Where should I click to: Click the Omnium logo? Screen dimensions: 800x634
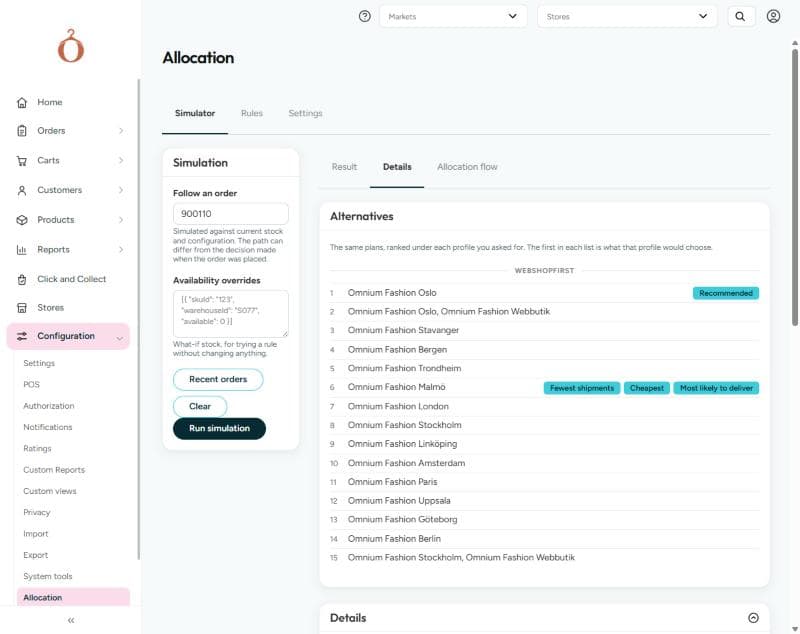click(71, 46)
